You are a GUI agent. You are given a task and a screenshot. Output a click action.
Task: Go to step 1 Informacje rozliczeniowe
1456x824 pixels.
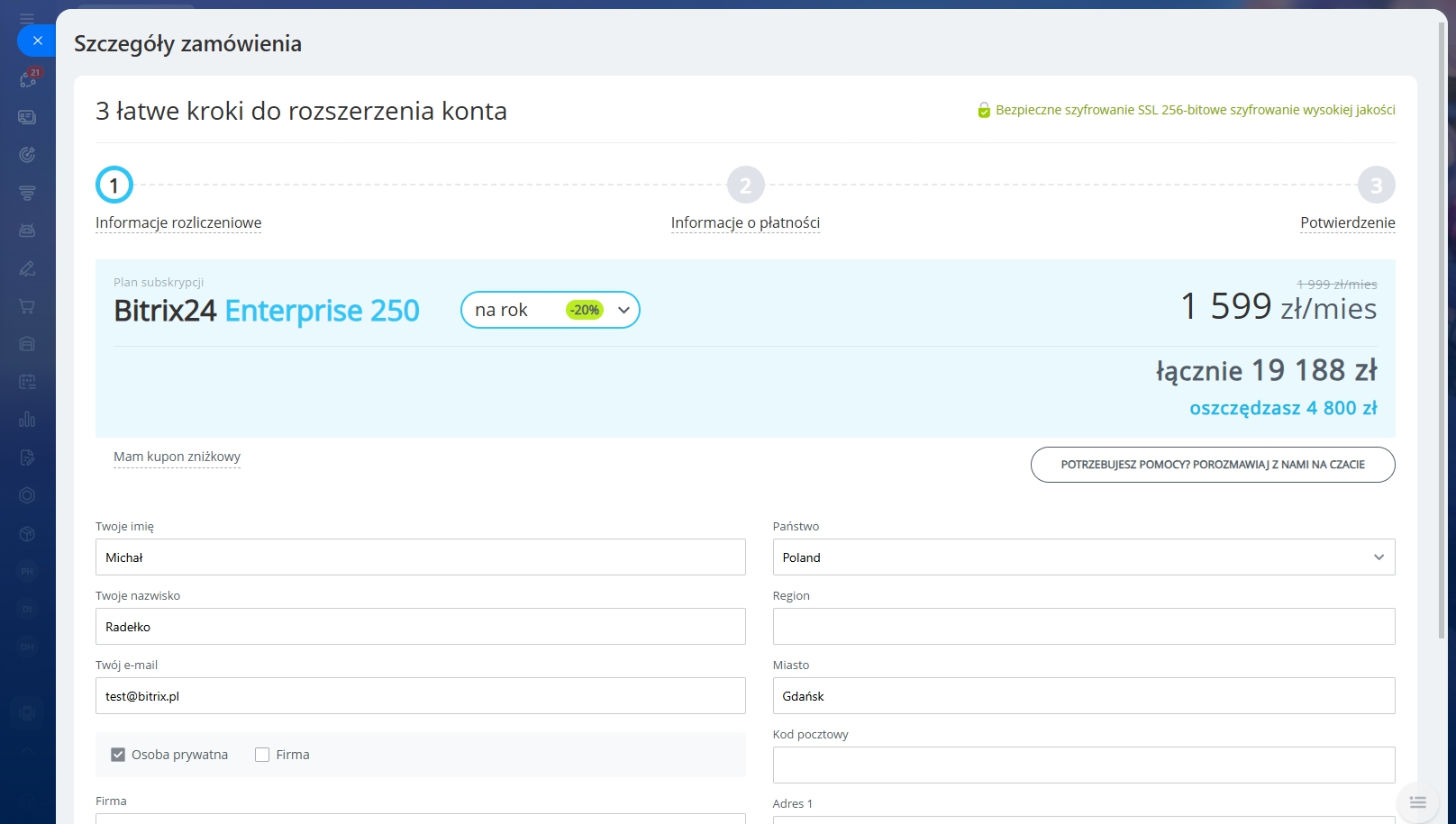click(x=178, y=222)
